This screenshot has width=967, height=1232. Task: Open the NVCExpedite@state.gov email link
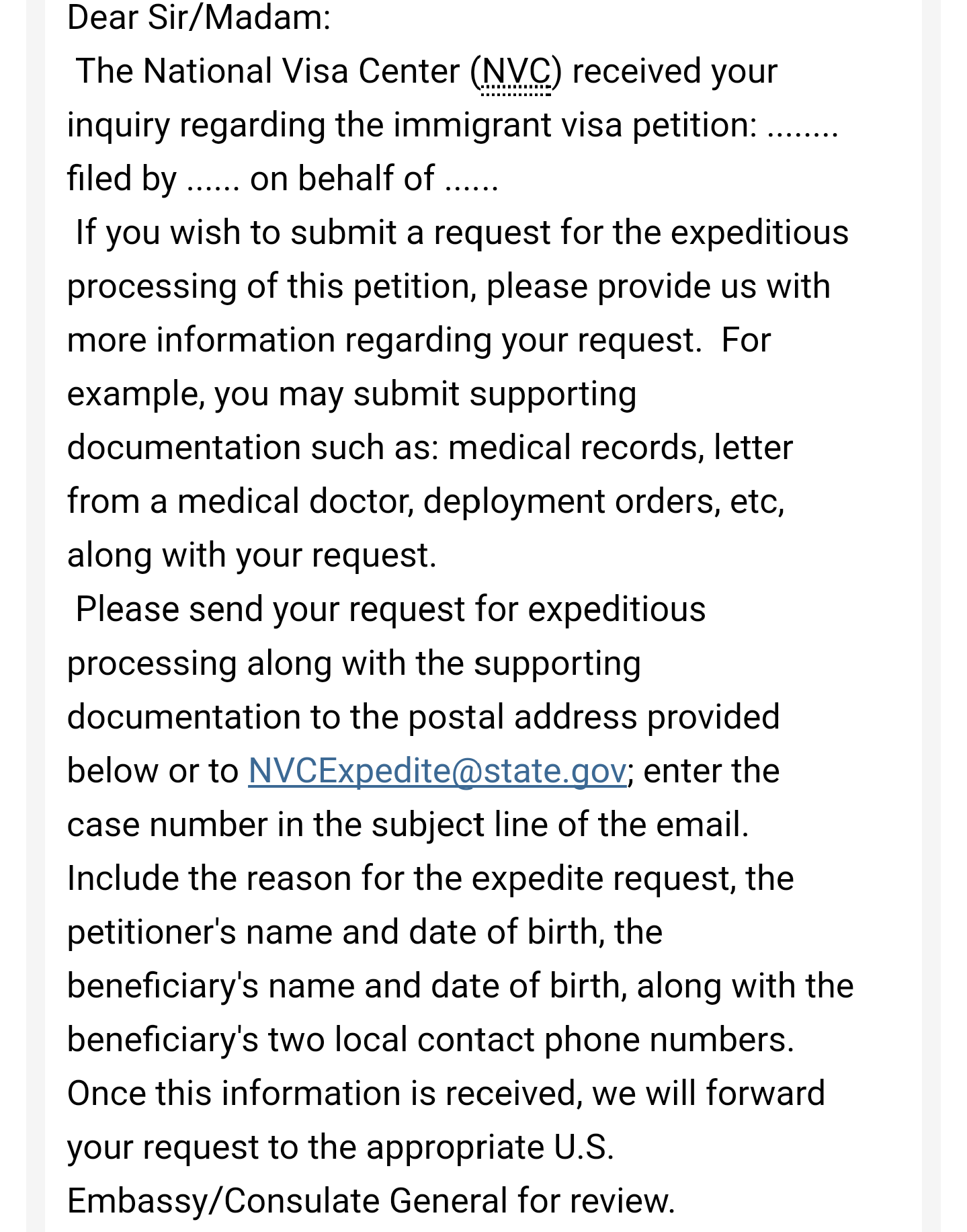pos(437,771)
